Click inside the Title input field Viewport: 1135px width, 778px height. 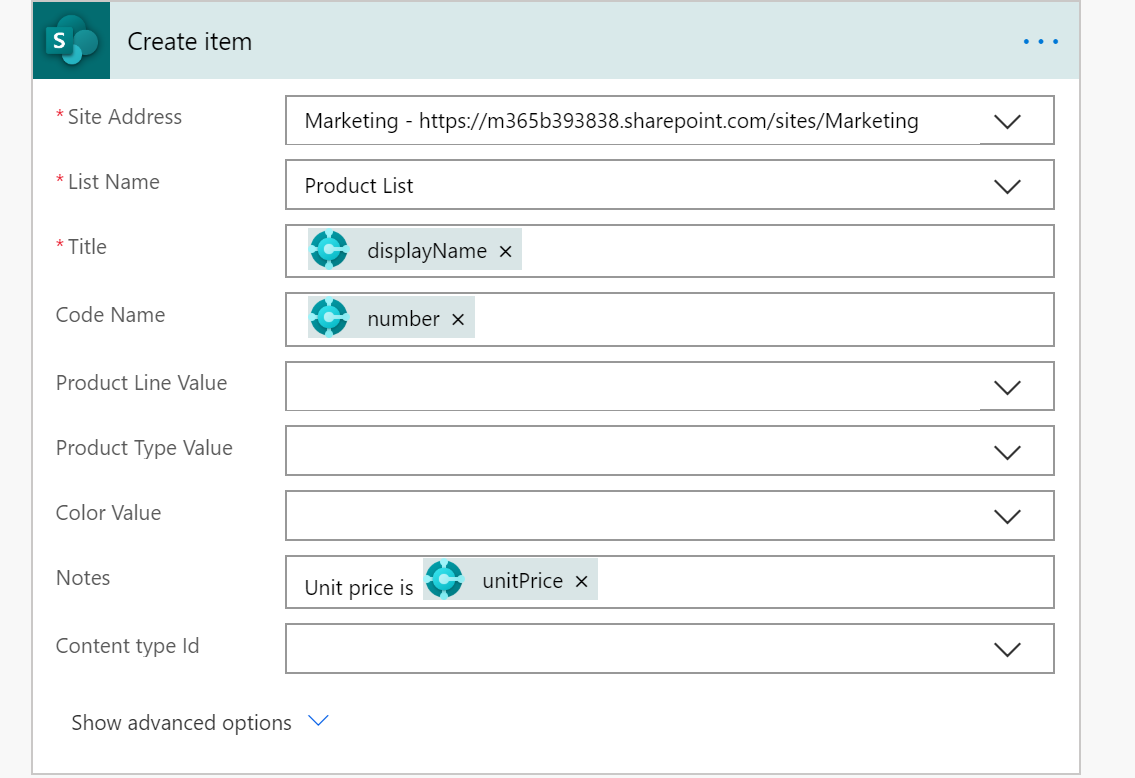click(x=670, y=251)
